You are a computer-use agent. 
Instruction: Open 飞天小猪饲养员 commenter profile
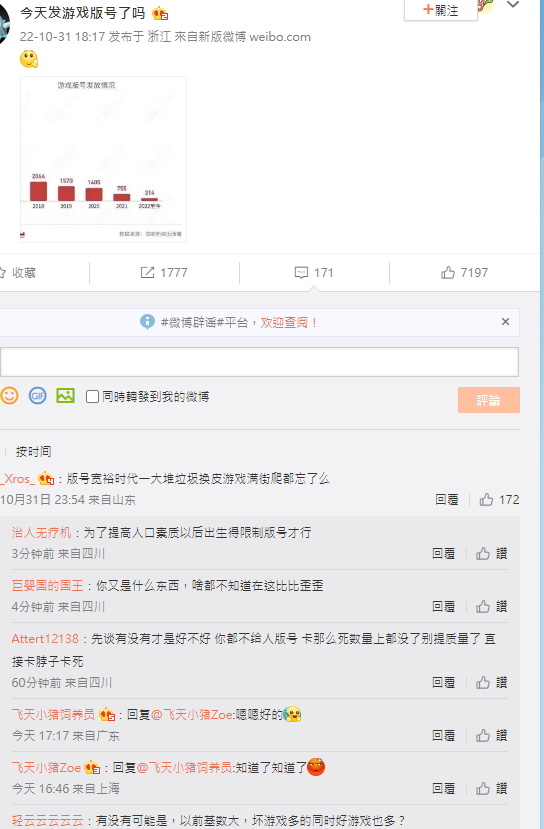(53, 715)
